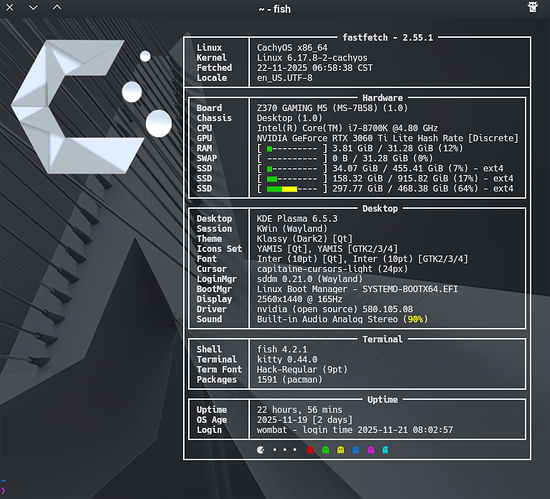Click the Pac-Man icon in color row
The height and width of the screenshot is (499, 550).
(261, 450)
